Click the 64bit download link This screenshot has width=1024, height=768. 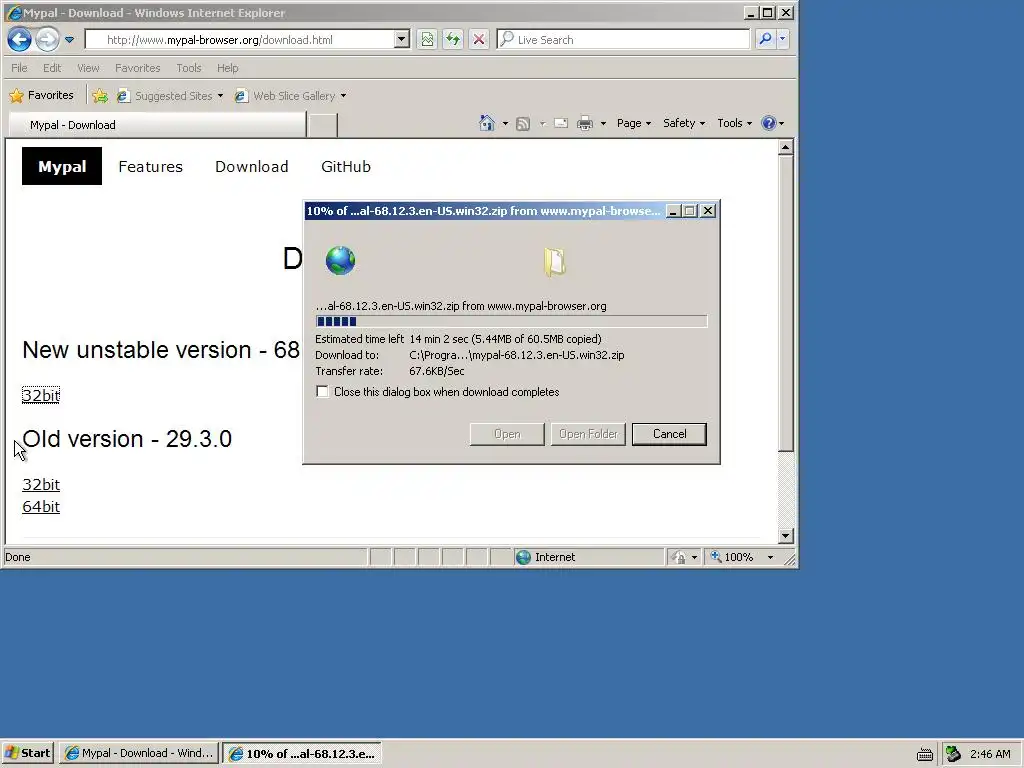(x=40, y=507)
